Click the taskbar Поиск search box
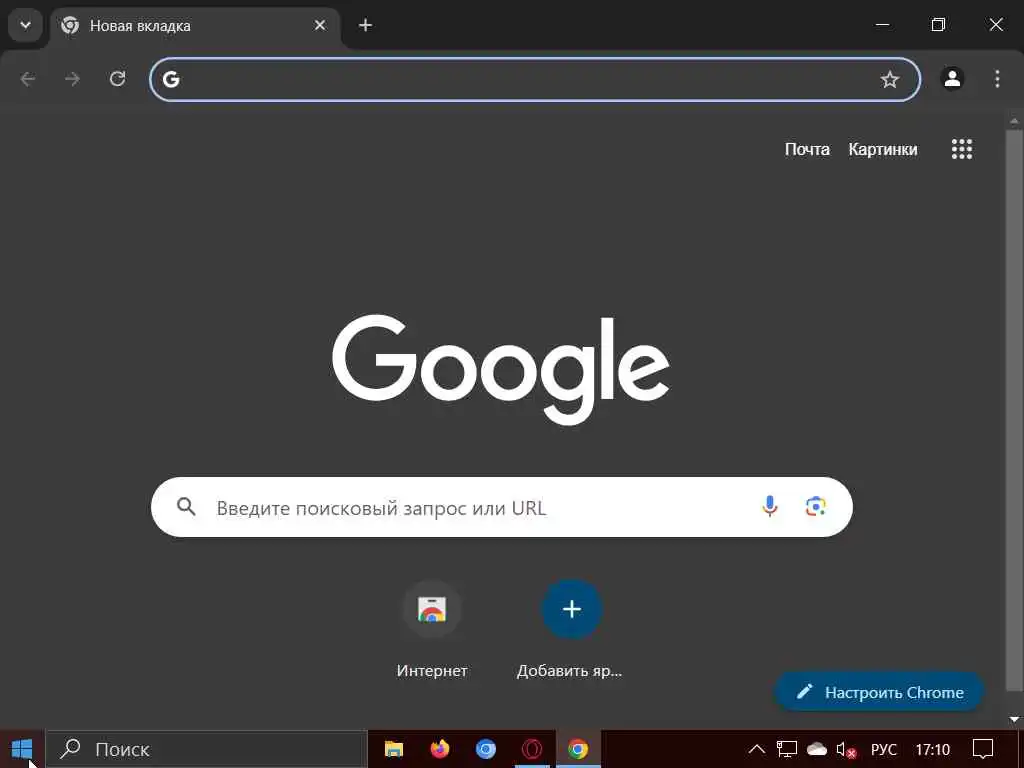The image size is (1024, 768). coord(207,749)
